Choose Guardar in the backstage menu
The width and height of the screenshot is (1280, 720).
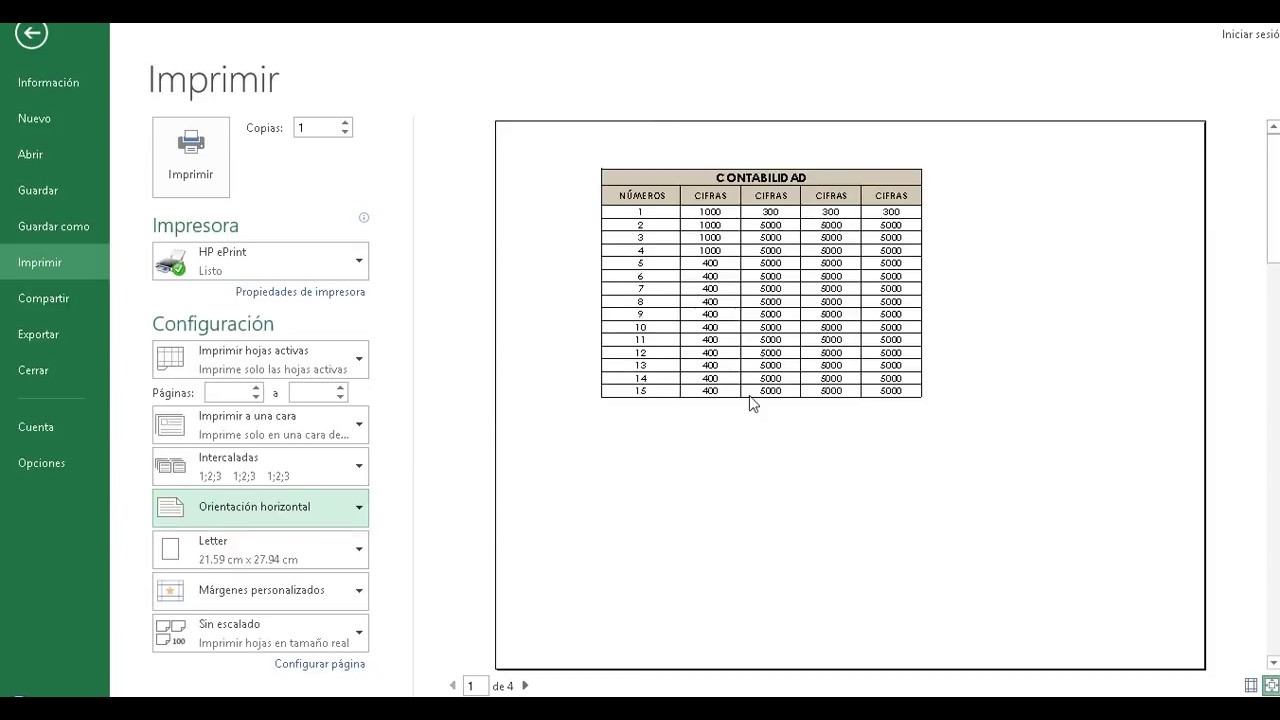tap(55, 190)
